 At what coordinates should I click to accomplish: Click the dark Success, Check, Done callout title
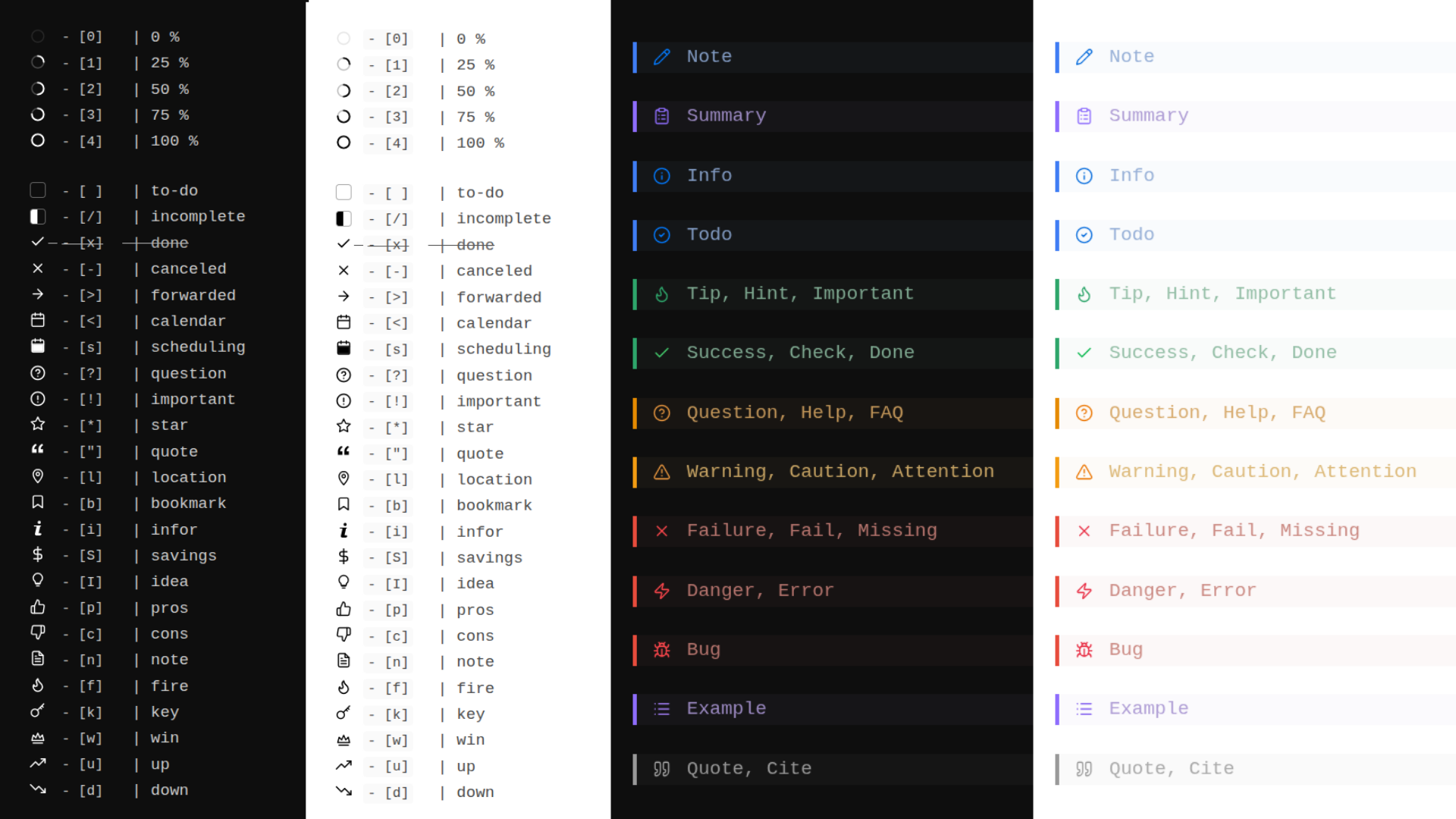pyautogui.click(x=800, y=353)
